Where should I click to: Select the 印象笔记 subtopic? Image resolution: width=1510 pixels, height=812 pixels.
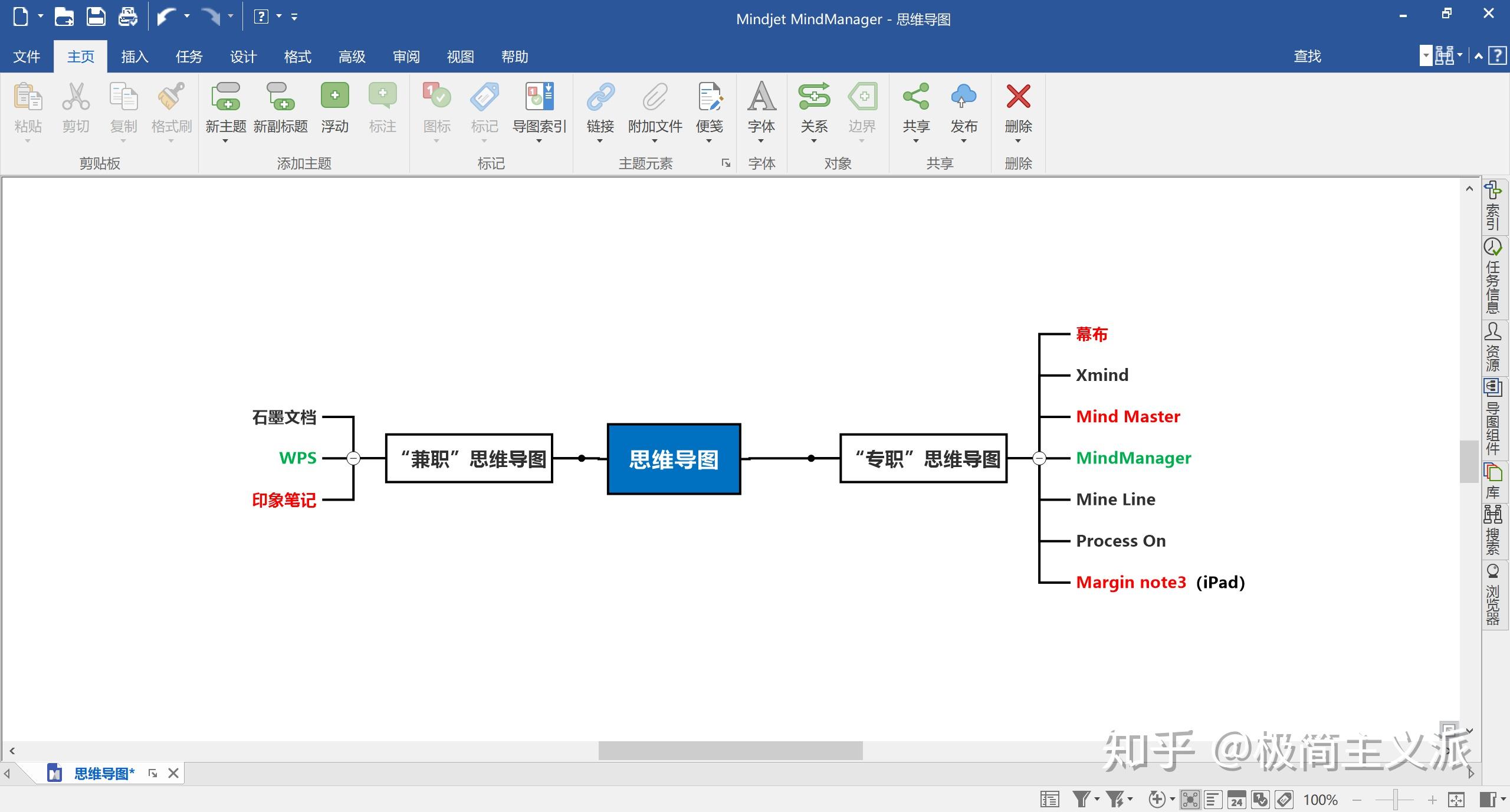click(x=284, y=500)
